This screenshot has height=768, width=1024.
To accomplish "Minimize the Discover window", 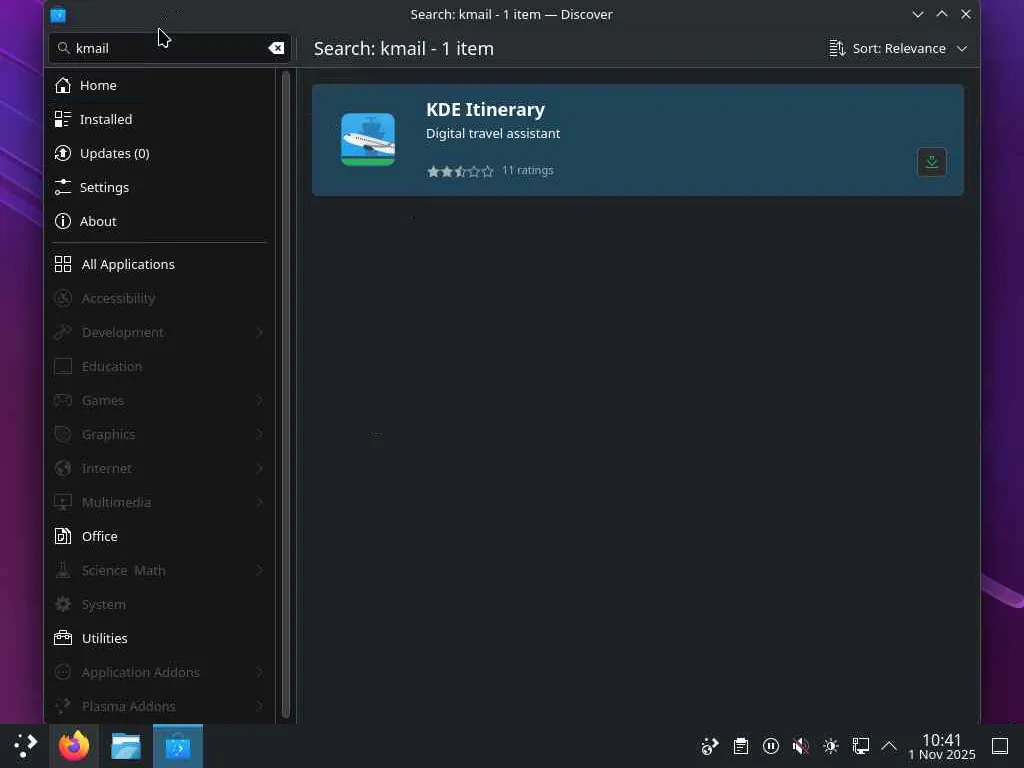I will point(918,14).
